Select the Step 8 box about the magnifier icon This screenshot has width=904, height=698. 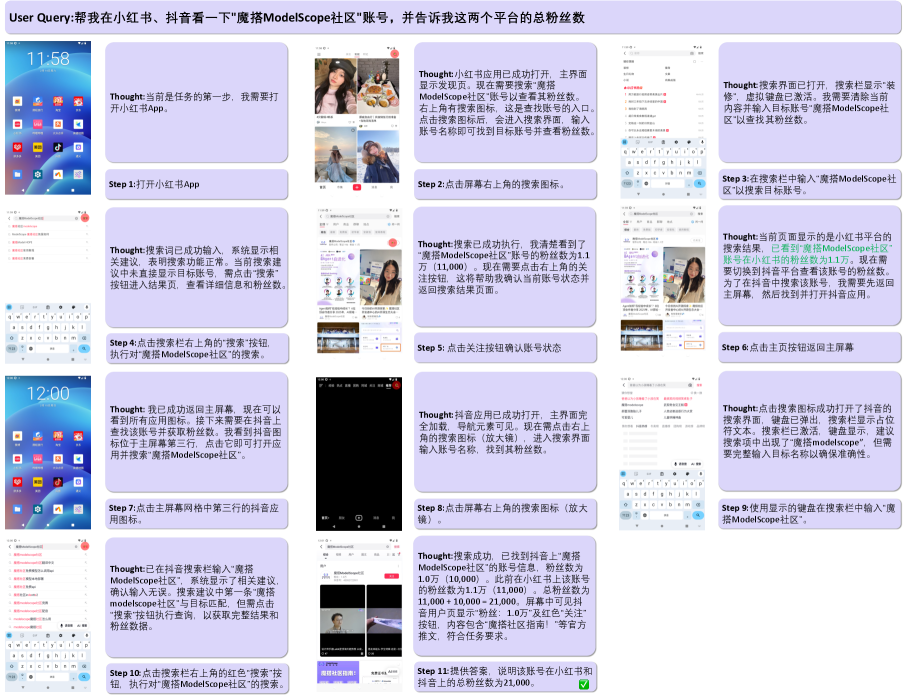point(505,514)
